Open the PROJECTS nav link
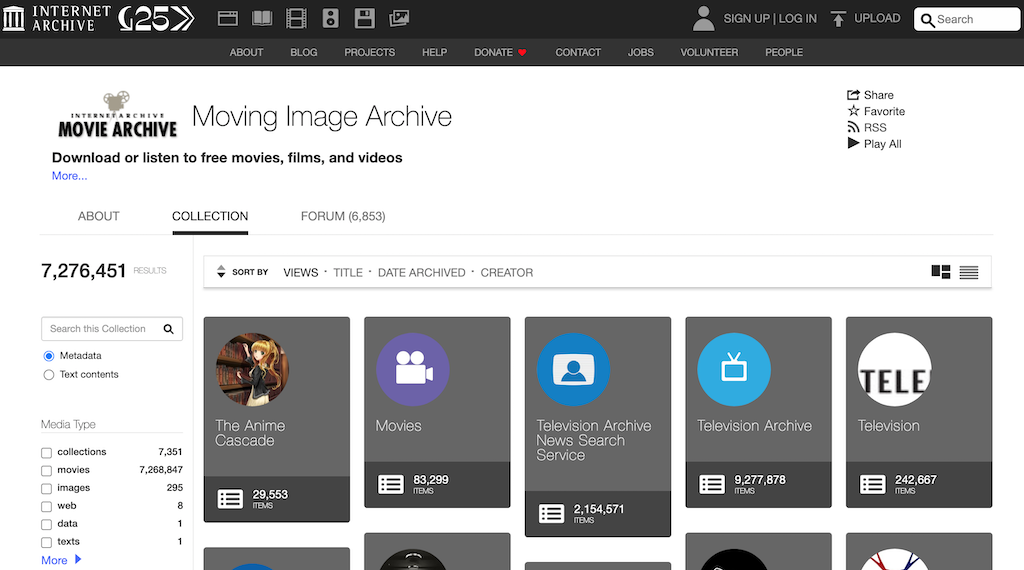Image resolution: width=1024 pixels, height=570 pixels. [x=370, y=52]
